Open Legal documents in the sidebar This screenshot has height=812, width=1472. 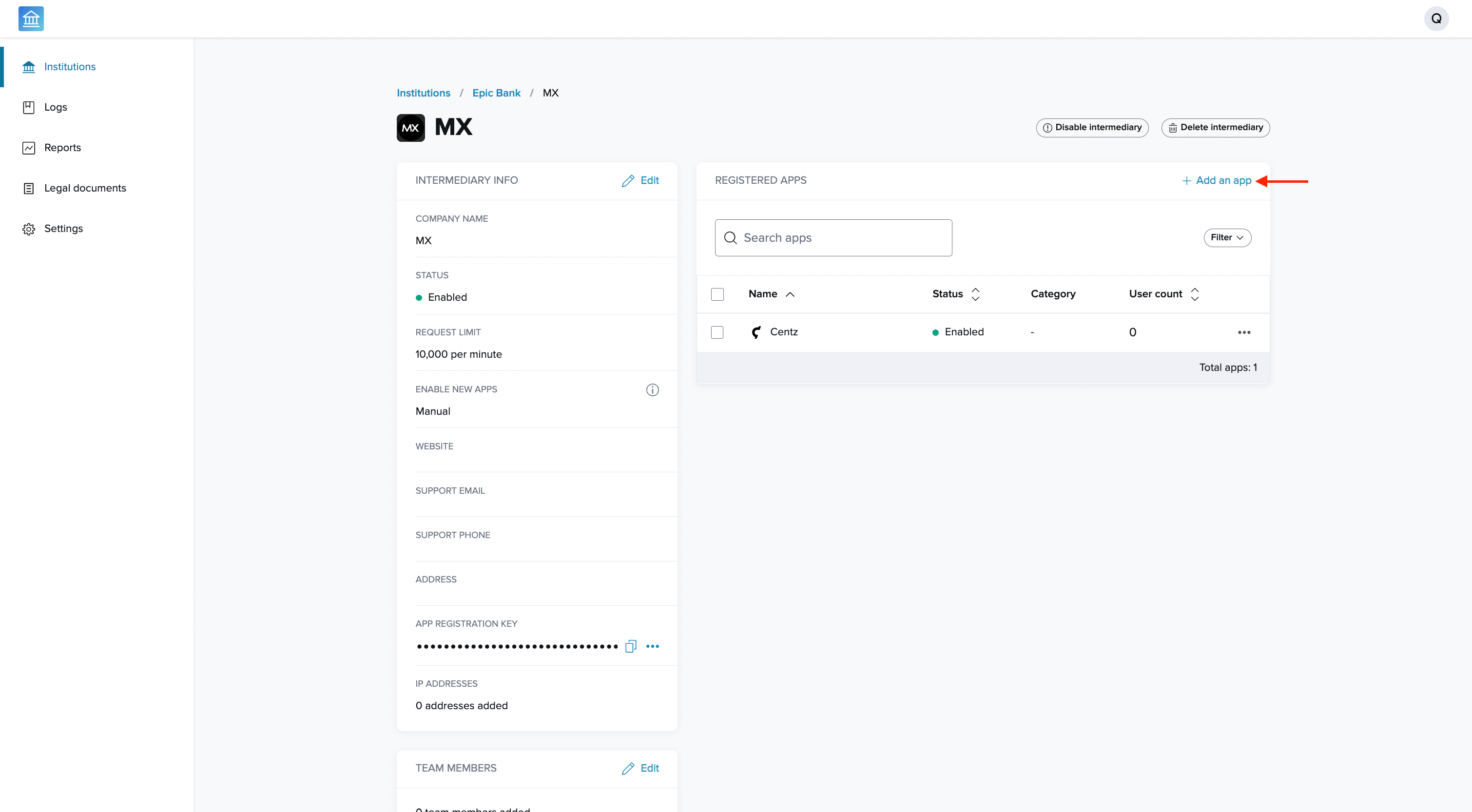[x=85, y=189]
